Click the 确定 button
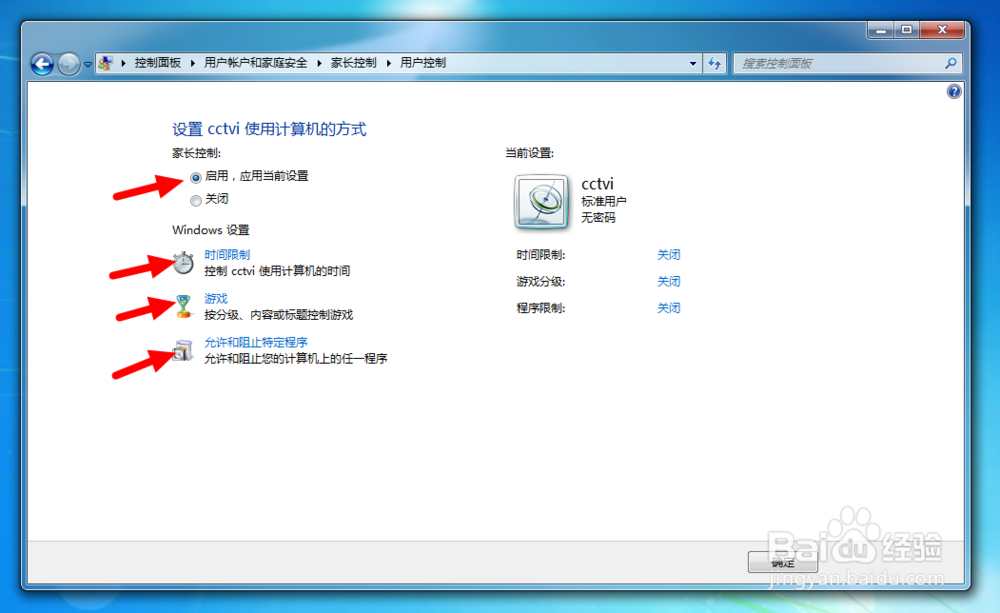The image size is (1000, 613). tap(783, 563)
